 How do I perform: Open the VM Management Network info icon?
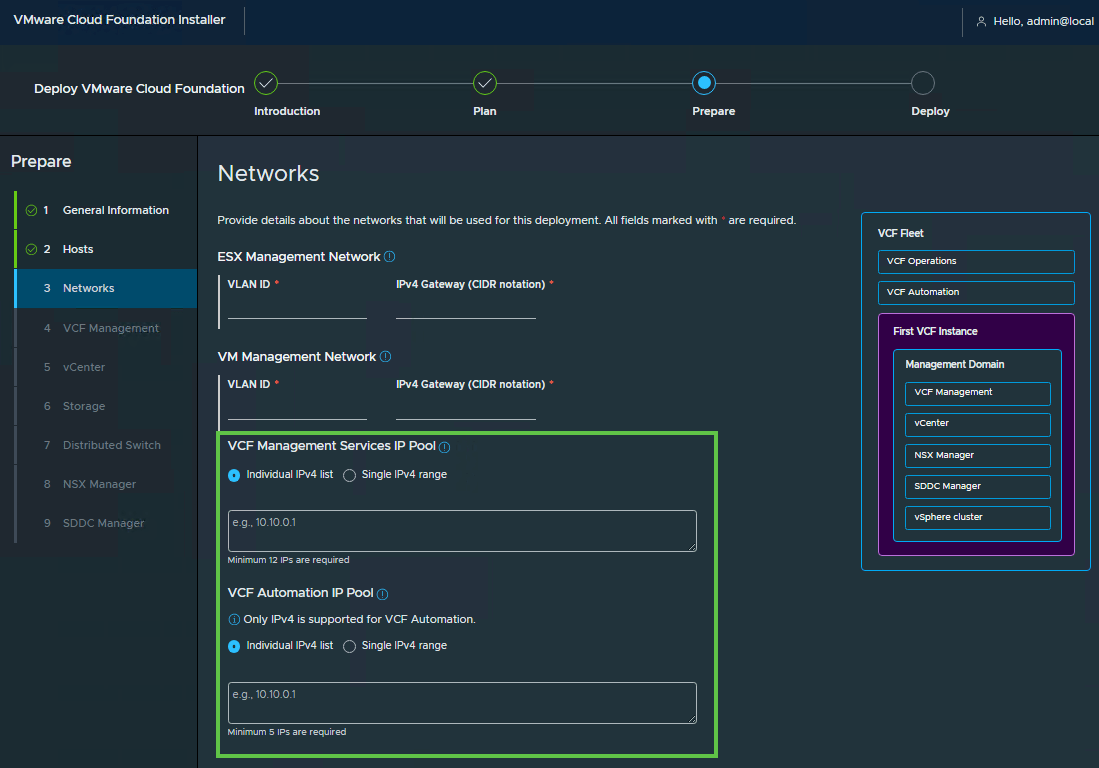(x=385, y=357)
